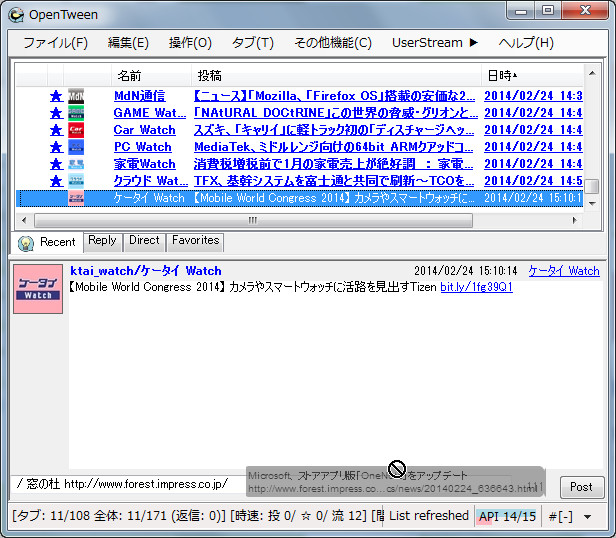Image resolution: width=616 pixels, height=538 pixels.
Task: Select the Recent tab
Action: [x=48, y=242]
